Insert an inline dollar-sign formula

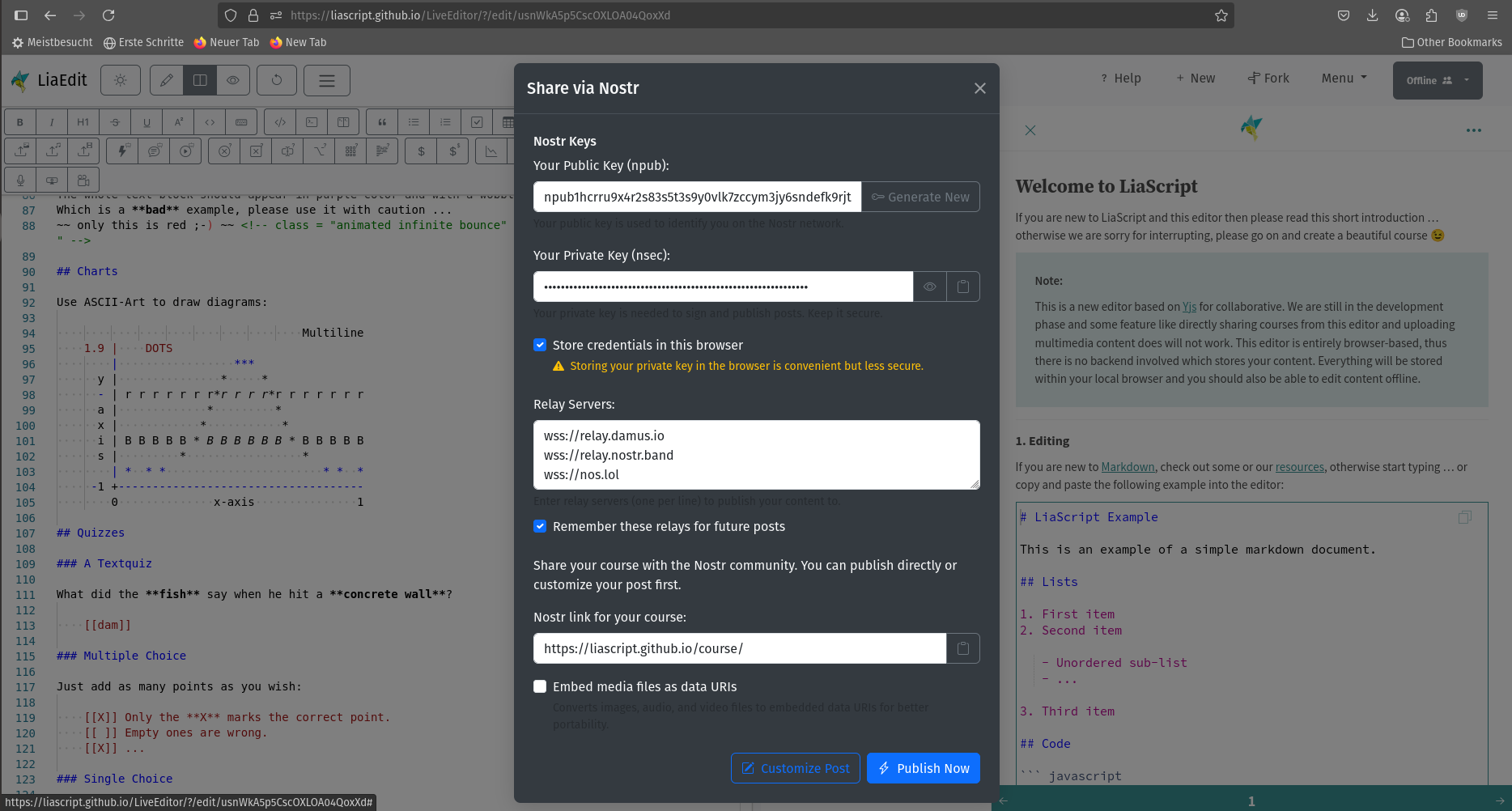point(421,151)
